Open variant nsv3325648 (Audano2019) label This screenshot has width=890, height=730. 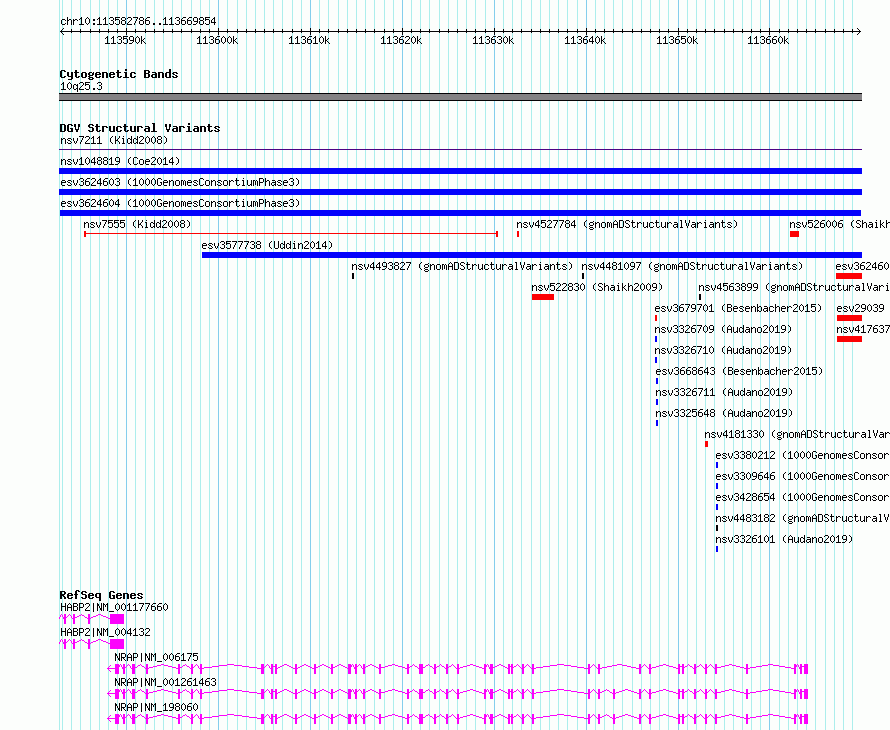point(724,413)
